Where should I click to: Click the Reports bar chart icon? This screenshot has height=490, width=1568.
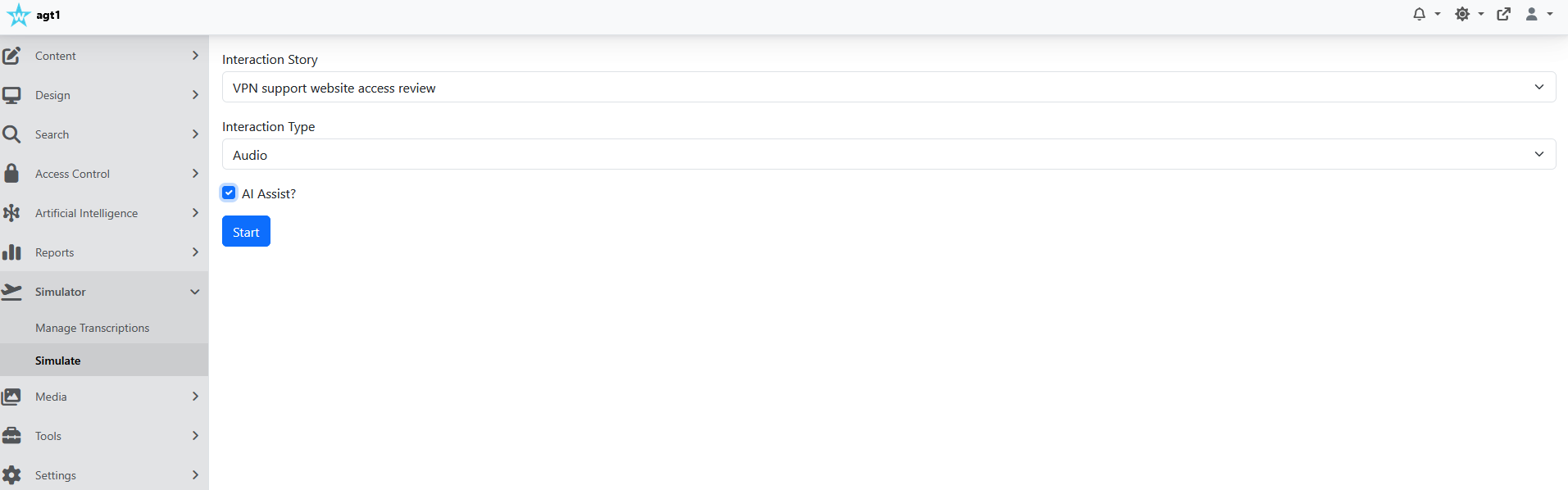[x=11, y=252]
